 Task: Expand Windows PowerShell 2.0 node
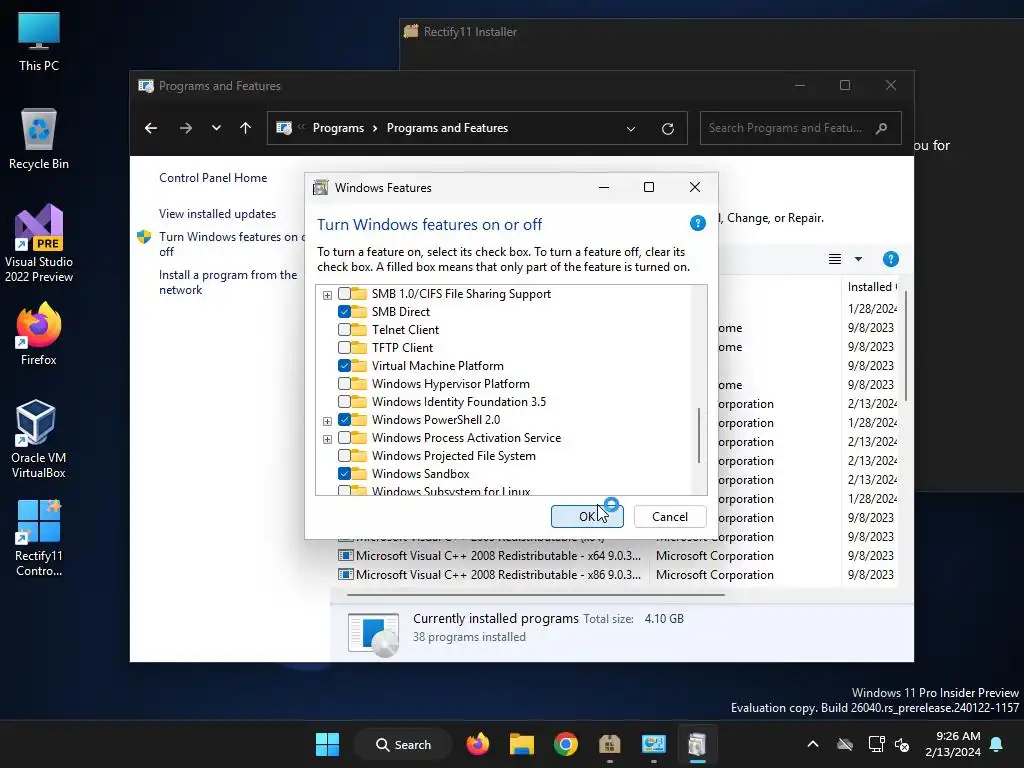(x=327, y=421)
